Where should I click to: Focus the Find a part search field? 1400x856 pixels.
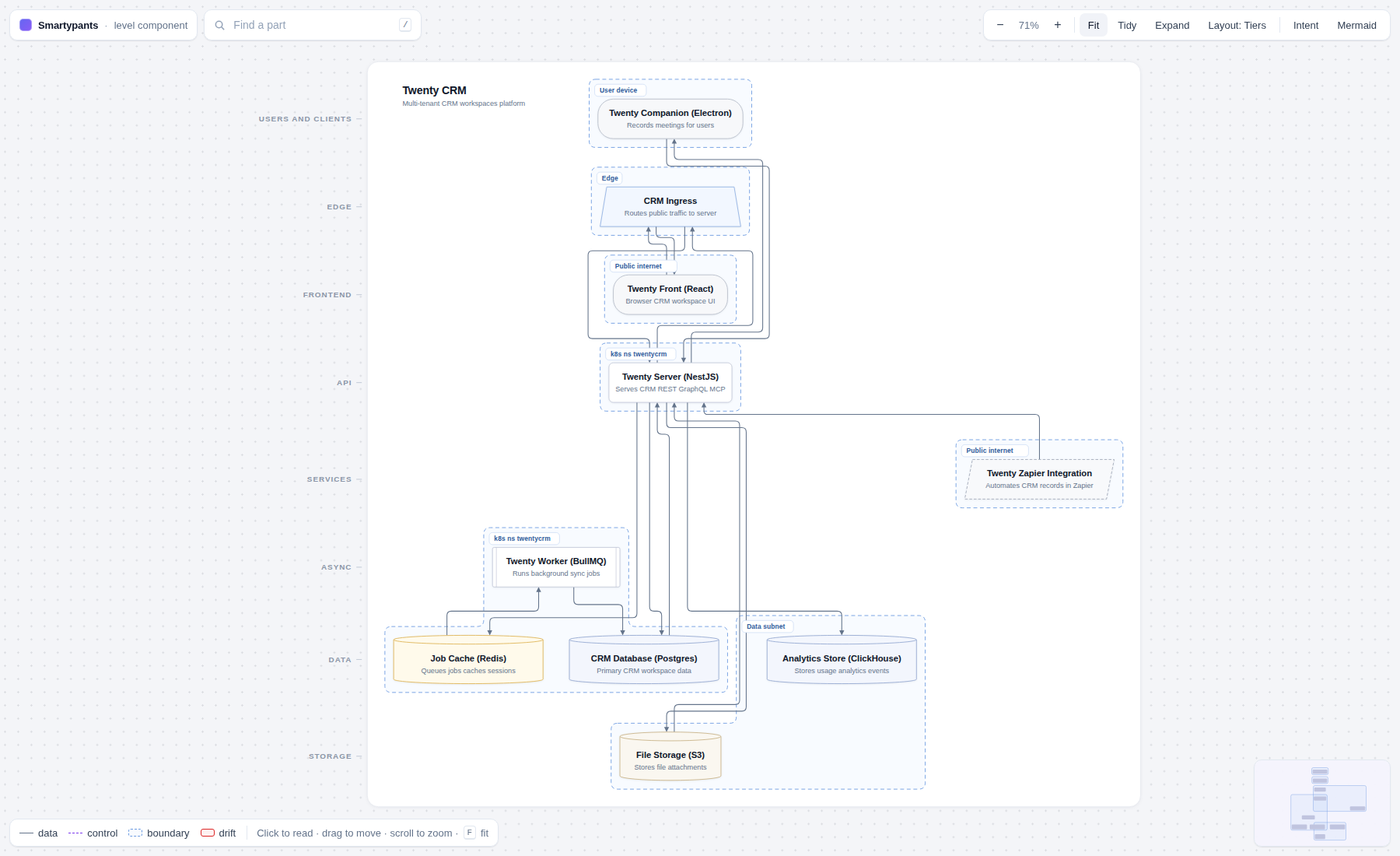(313, 25)
